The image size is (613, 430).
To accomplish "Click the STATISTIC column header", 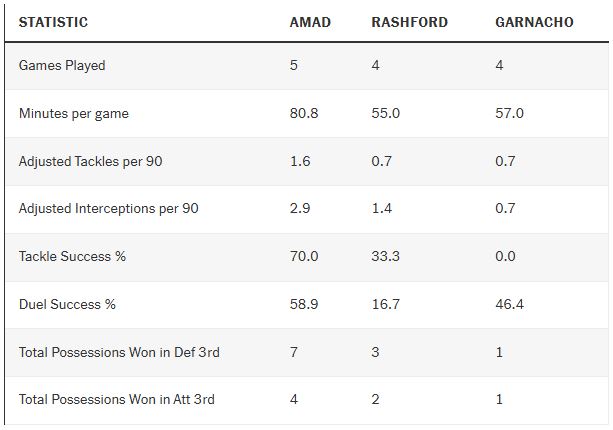I will pyautogui.click(x=53, y=22).
